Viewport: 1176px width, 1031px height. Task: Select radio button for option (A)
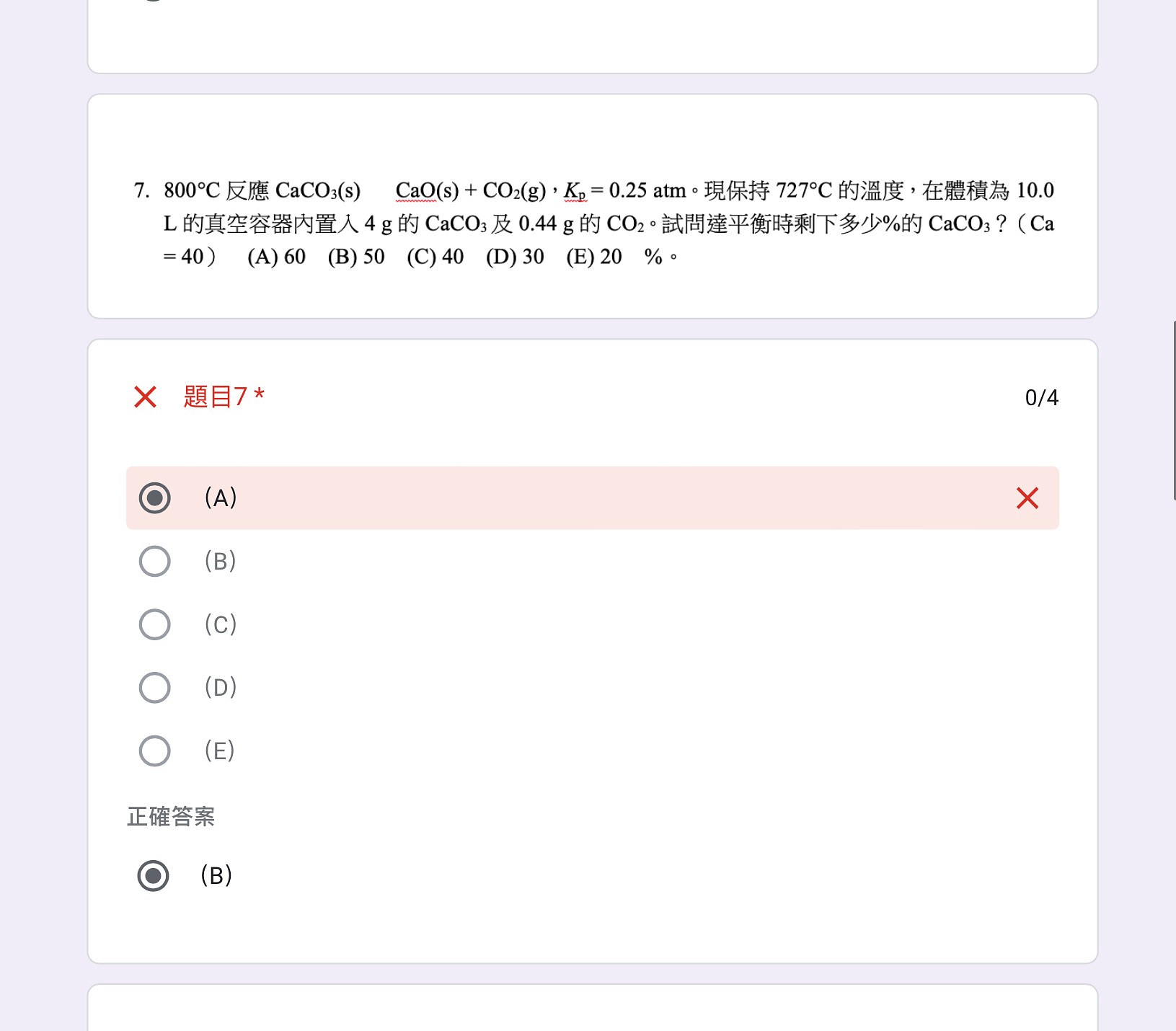[x=154, y=498]
